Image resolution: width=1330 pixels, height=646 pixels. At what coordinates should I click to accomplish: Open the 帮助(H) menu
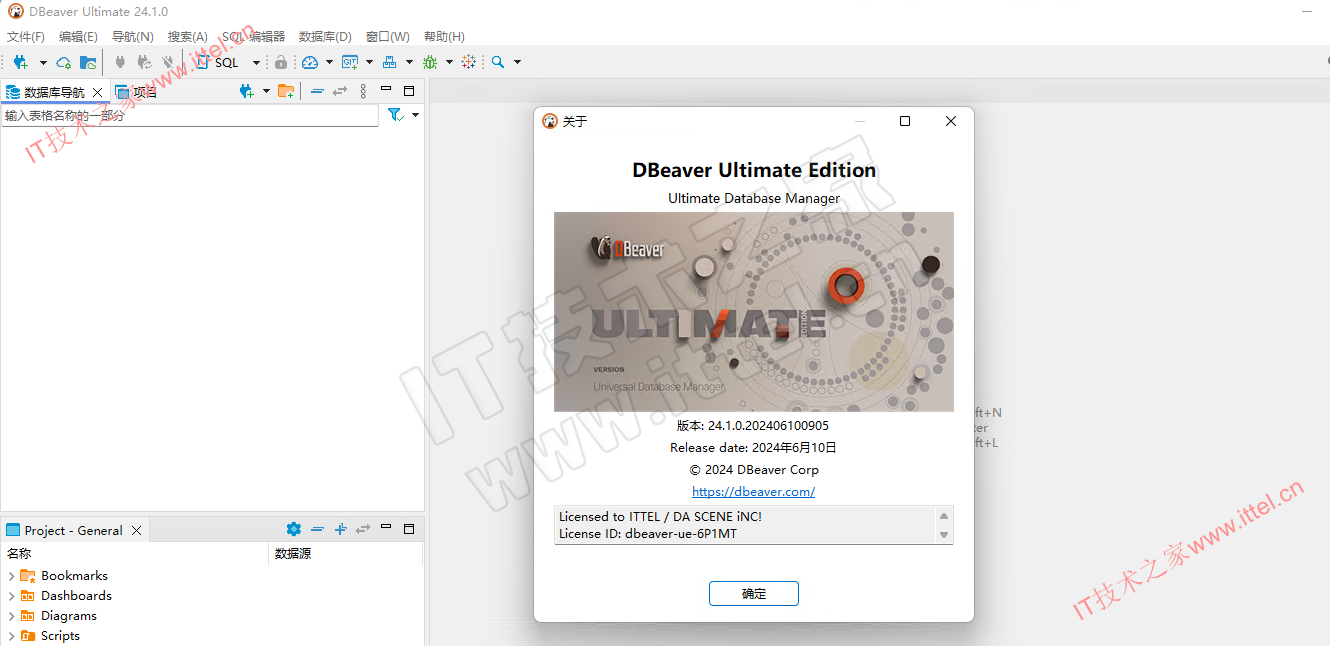(444, 36)
